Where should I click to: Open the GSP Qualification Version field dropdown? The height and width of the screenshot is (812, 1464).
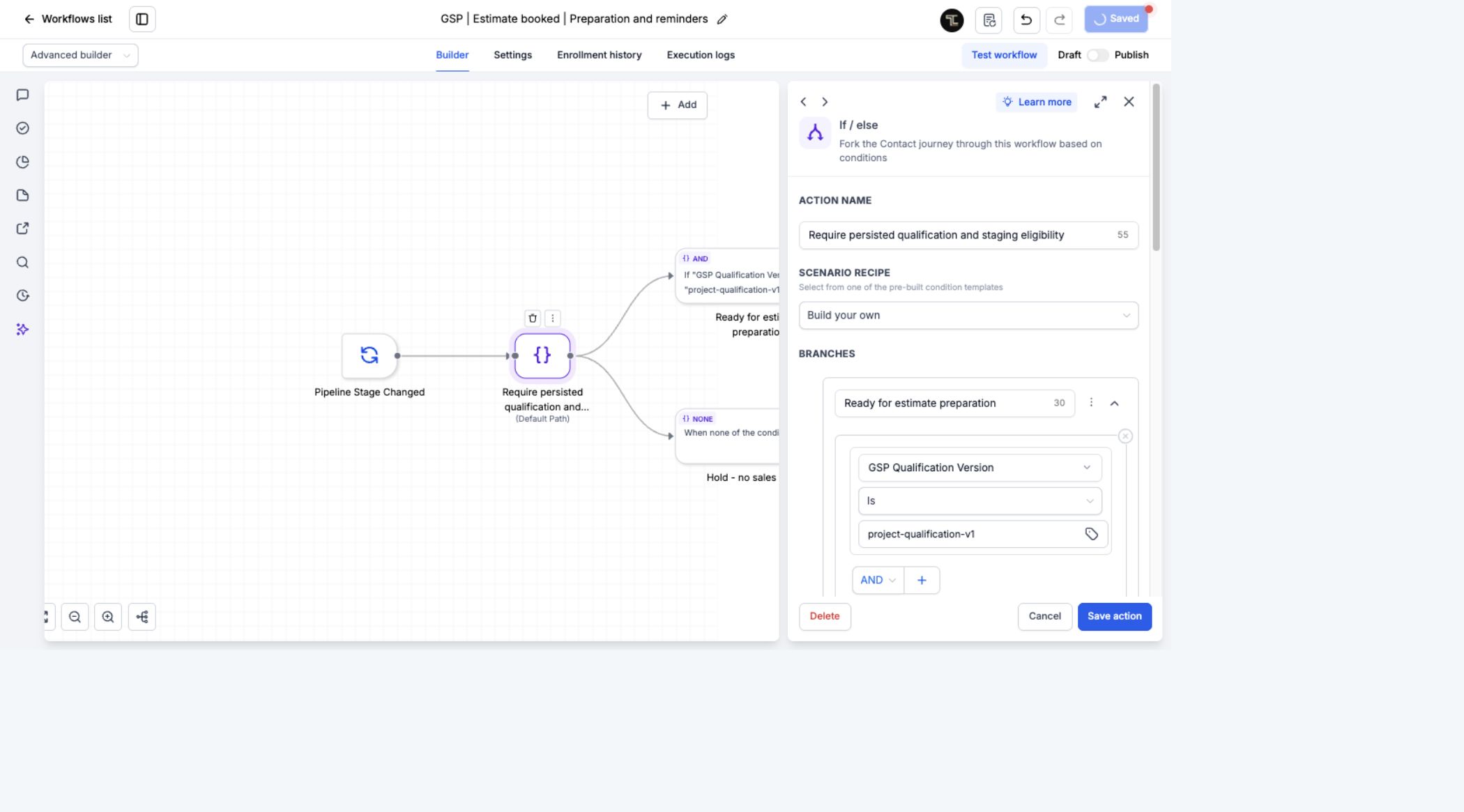tap(979, 468)
